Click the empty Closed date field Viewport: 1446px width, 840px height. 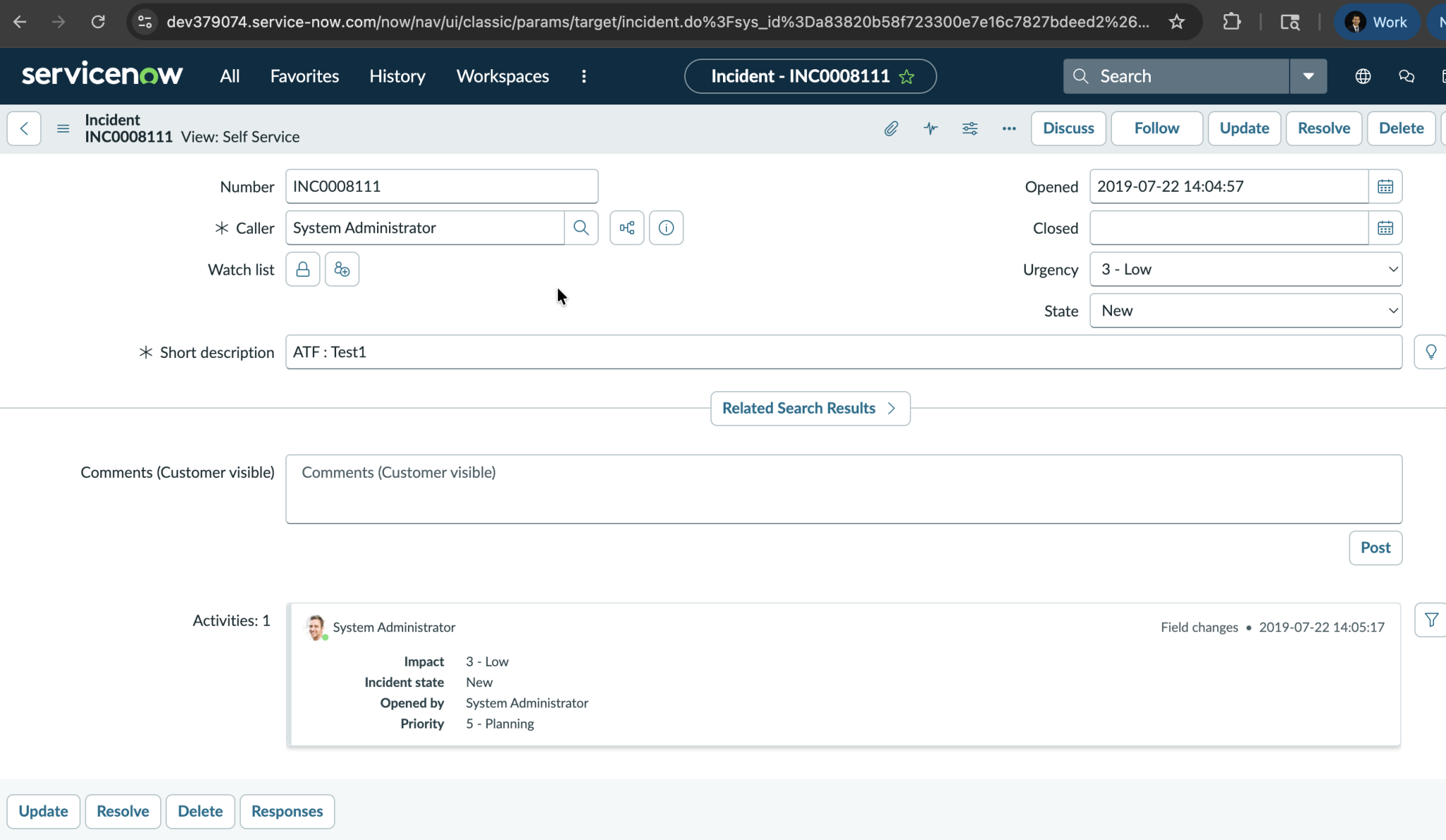pyautogui.click(x=1229, y=228)
